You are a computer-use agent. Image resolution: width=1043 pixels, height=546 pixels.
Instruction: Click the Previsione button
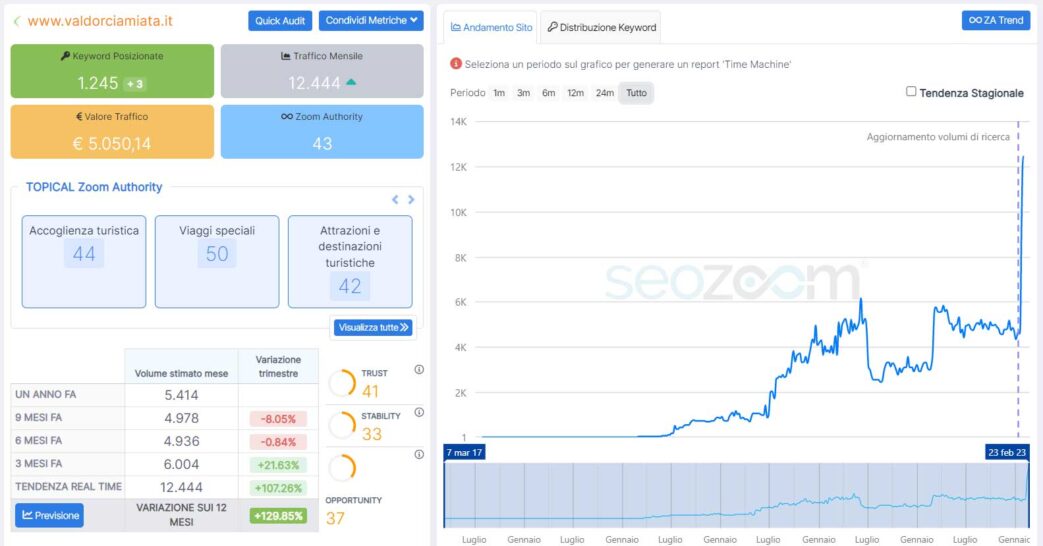[49, 515]
